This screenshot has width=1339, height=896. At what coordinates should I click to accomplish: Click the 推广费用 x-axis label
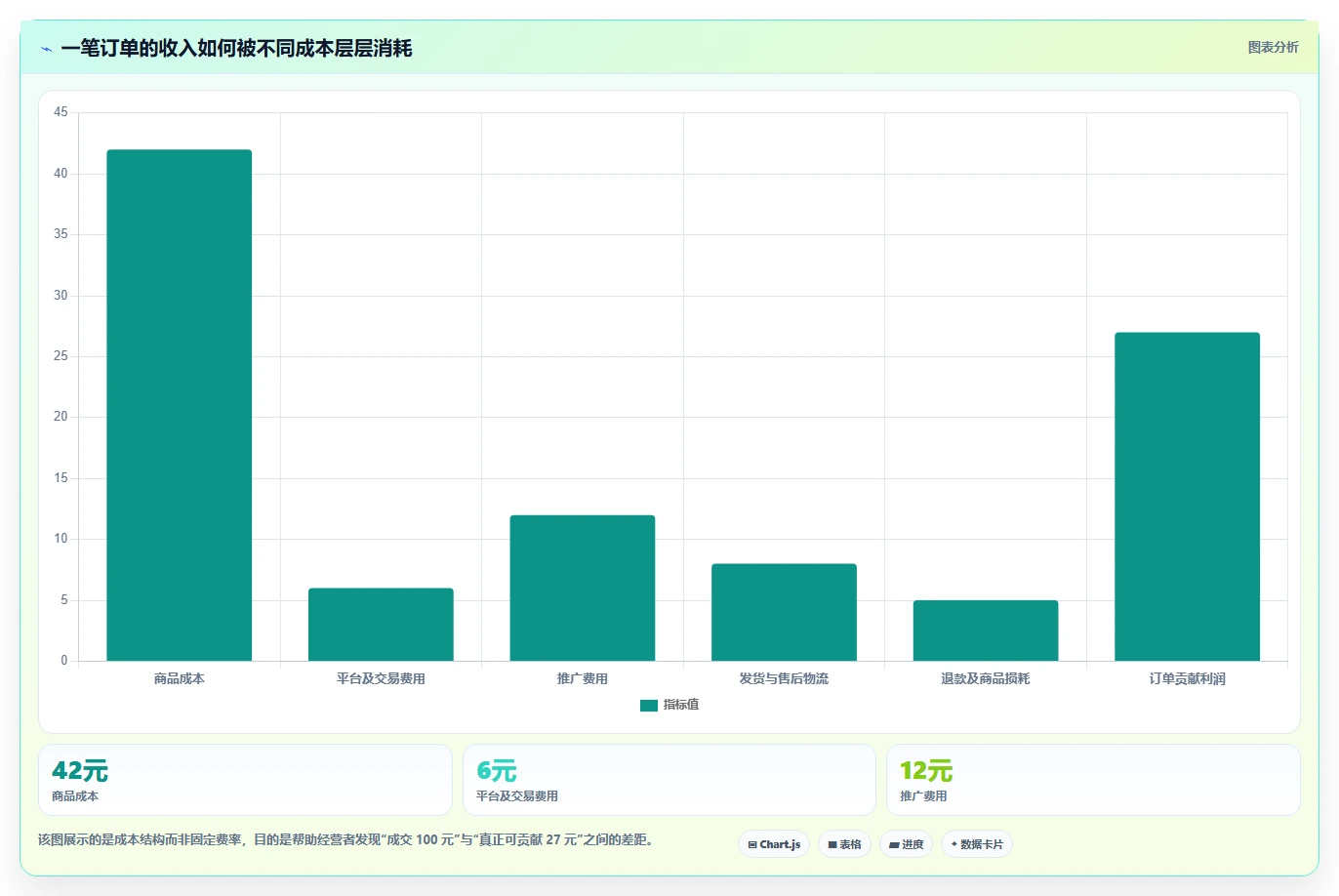click(583, 678)
